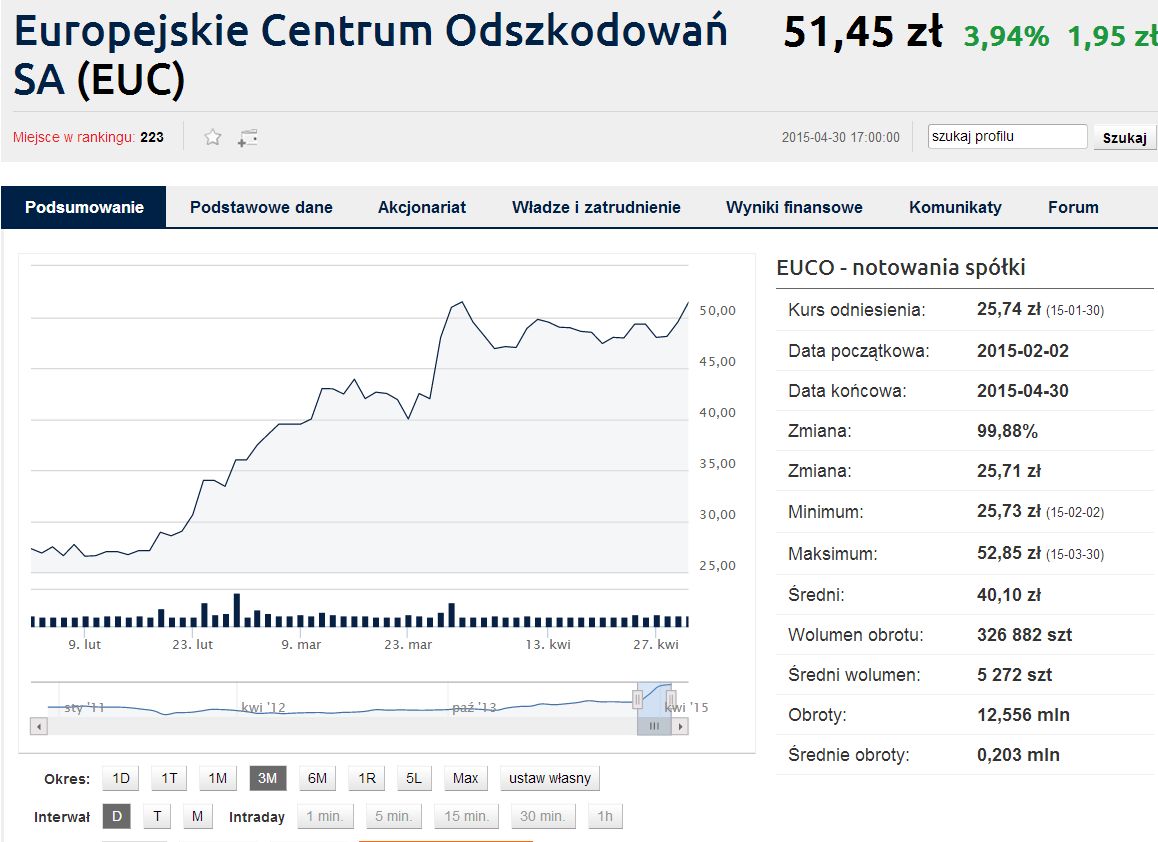Click the 23. mar date axis label
This screenshot has width=1158, height=842.
[x=408, y=645]
